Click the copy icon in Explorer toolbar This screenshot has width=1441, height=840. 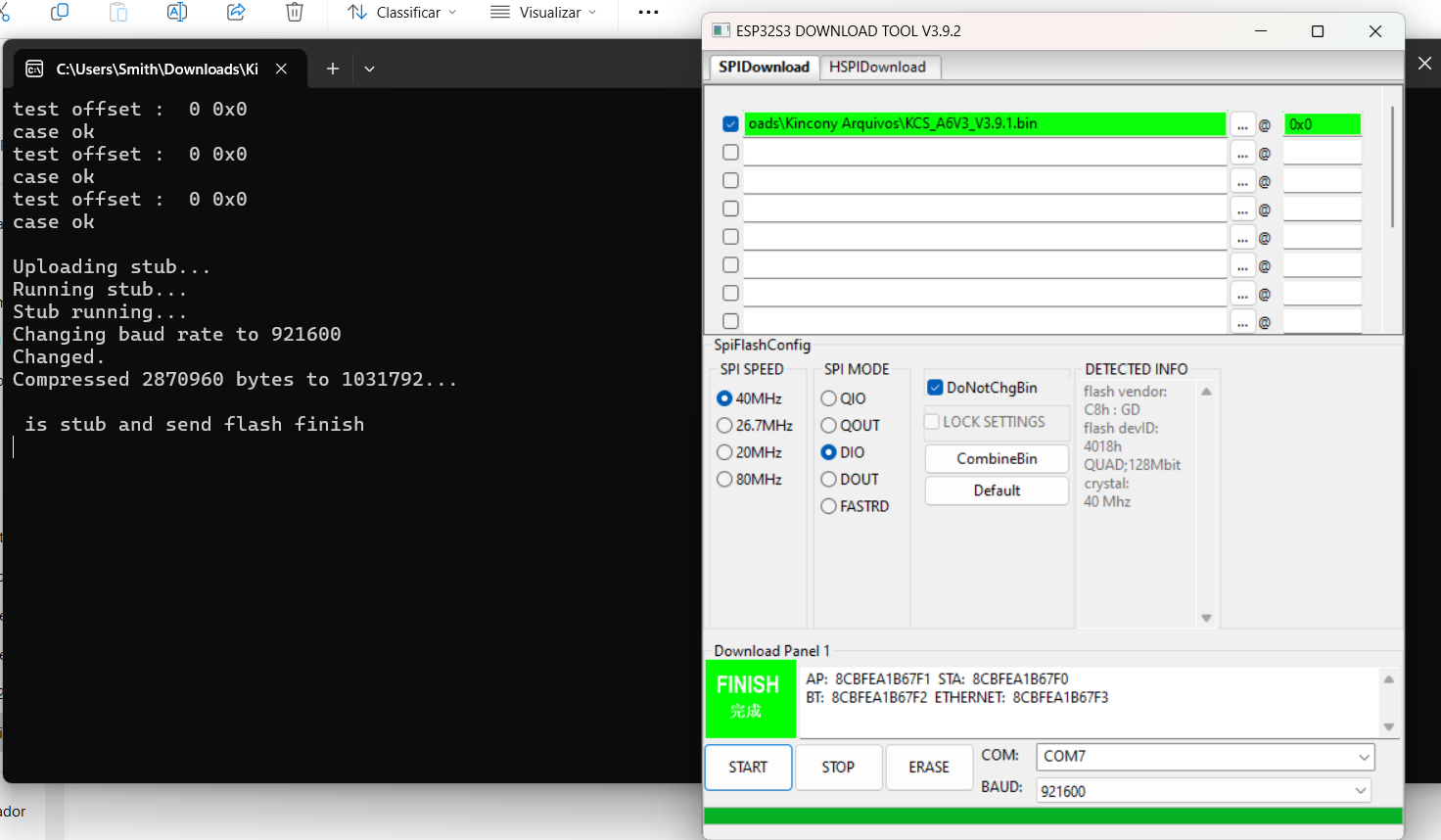(x=60, y=12)
